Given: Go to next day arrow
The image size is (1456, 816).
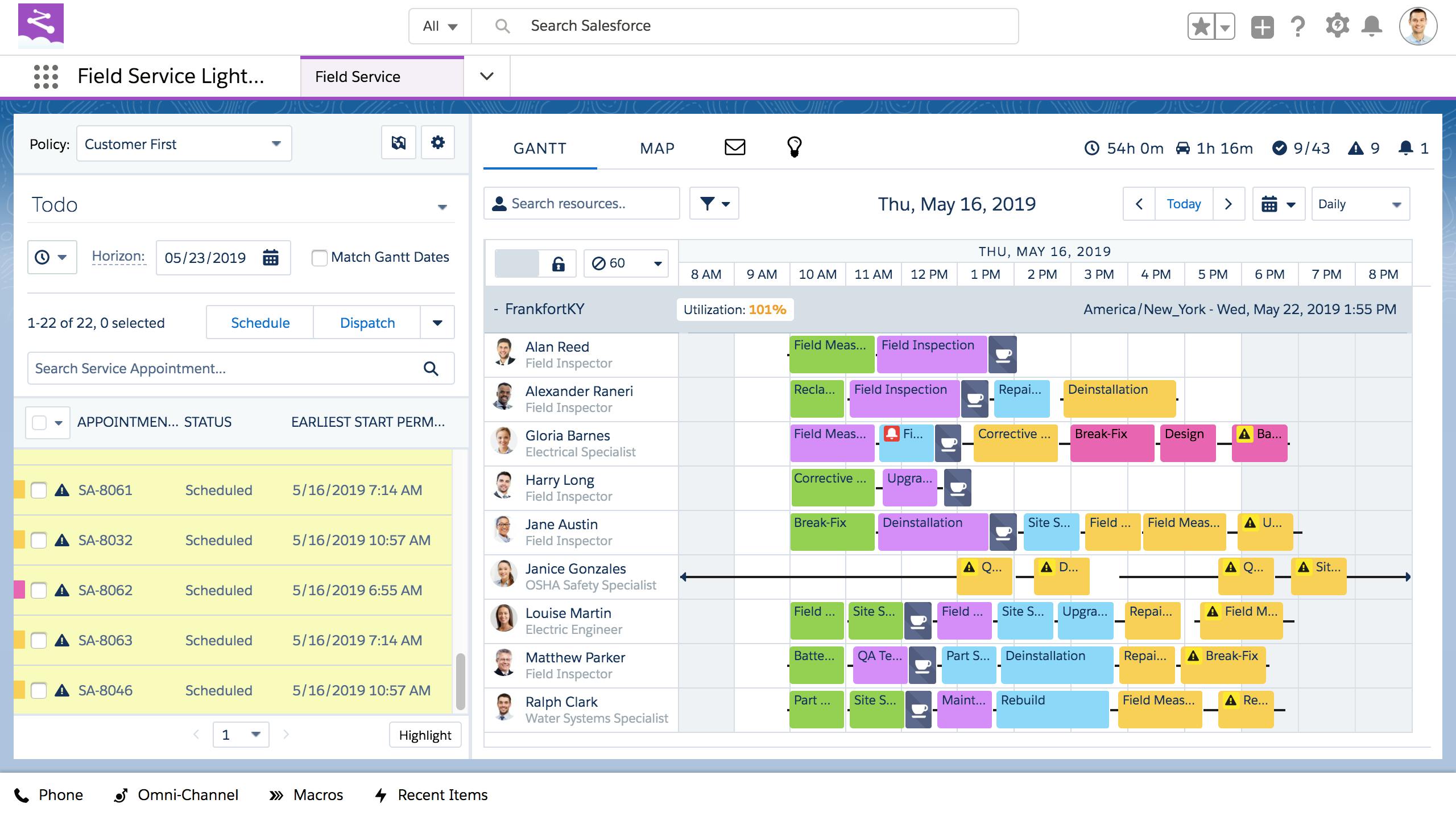Looking at the screenshot, I should [1228, 204].
